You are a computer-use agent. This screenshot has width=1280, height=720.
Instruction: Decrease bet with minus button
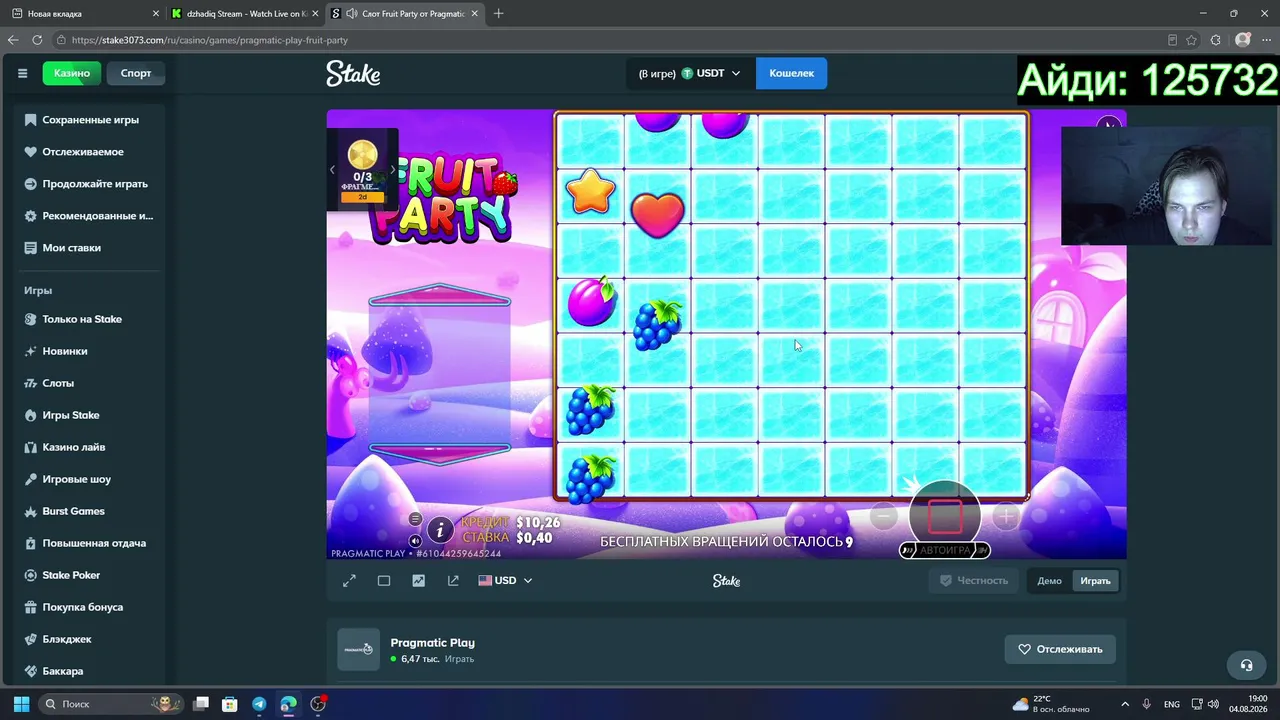[x=883, y=517]
